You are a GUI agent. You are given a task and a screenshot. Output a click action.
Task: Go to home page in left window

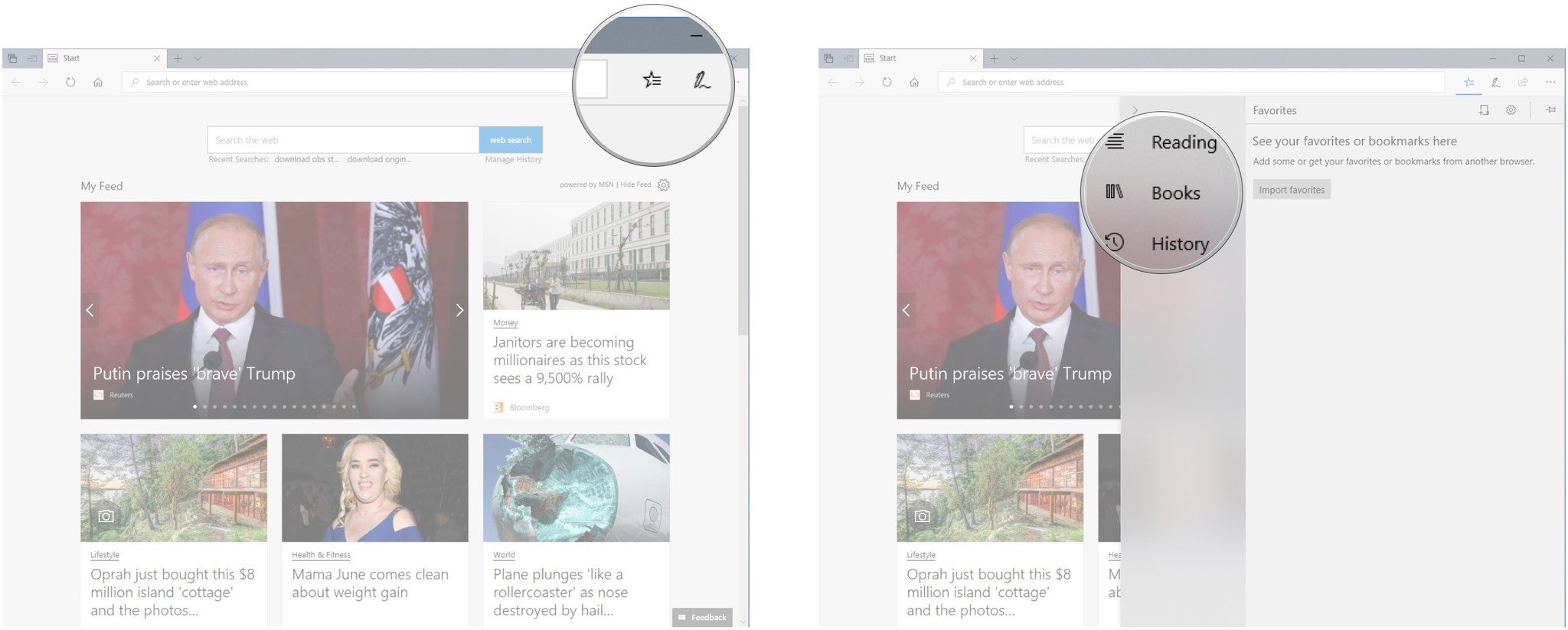click(98, 82)
